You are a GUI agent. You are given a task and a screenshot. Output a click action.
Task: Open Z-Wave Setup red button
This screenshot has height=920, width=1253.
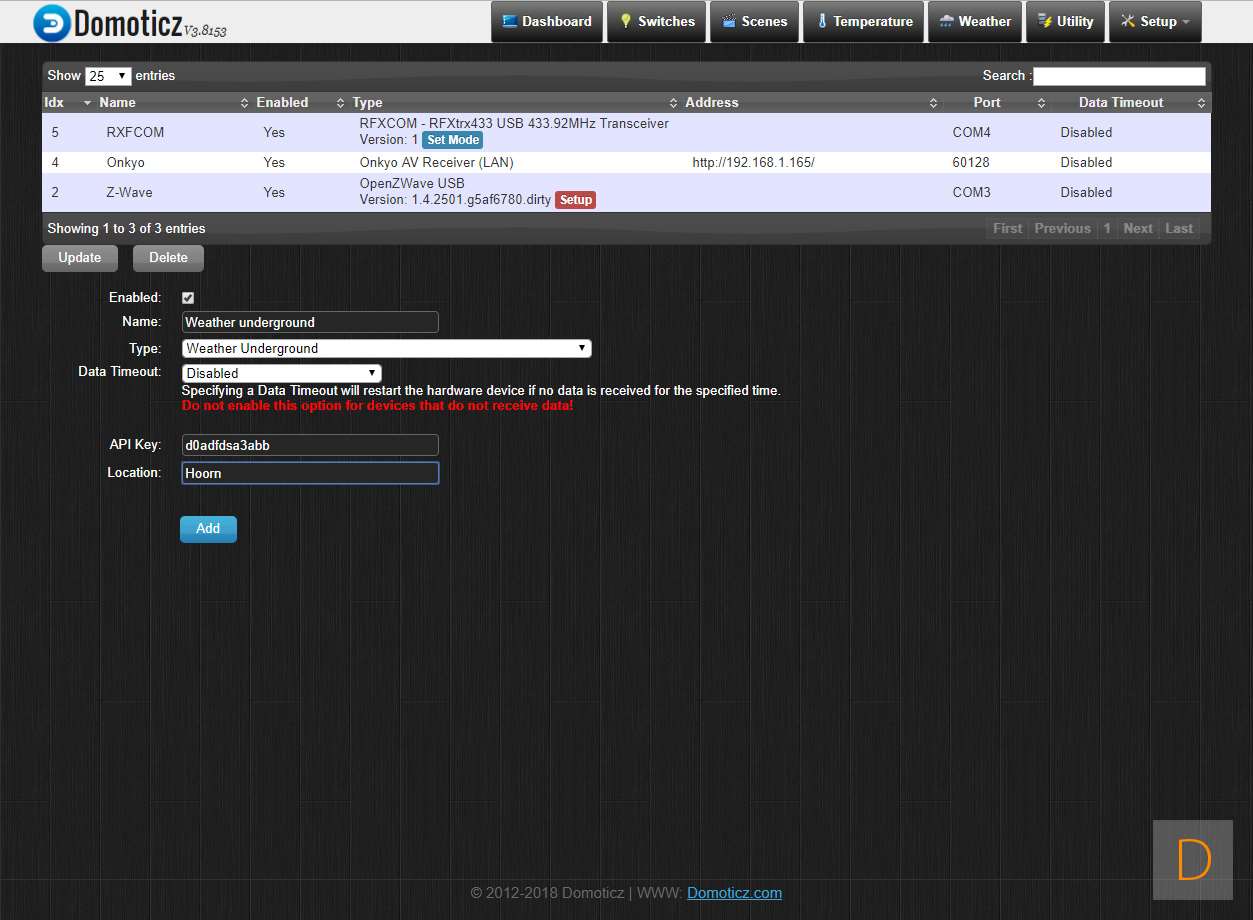coord(575,200)
